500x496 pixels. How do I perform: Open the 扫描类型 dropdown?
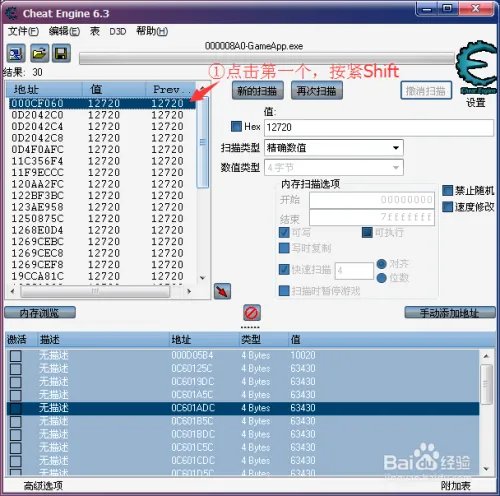tap(334, 148)
